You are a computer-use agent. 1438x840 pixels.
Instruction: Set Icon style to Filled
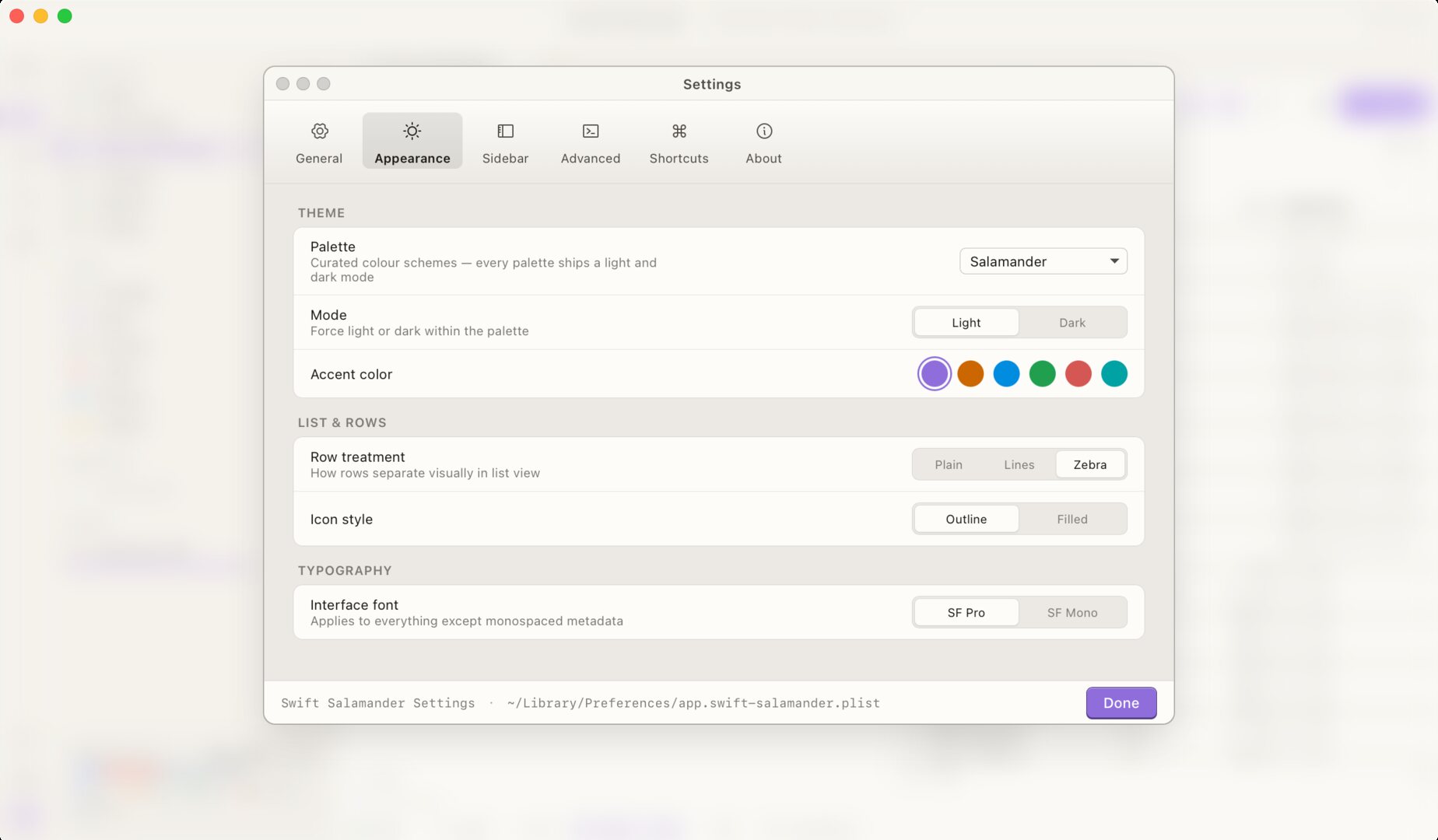coord(1072,519)
